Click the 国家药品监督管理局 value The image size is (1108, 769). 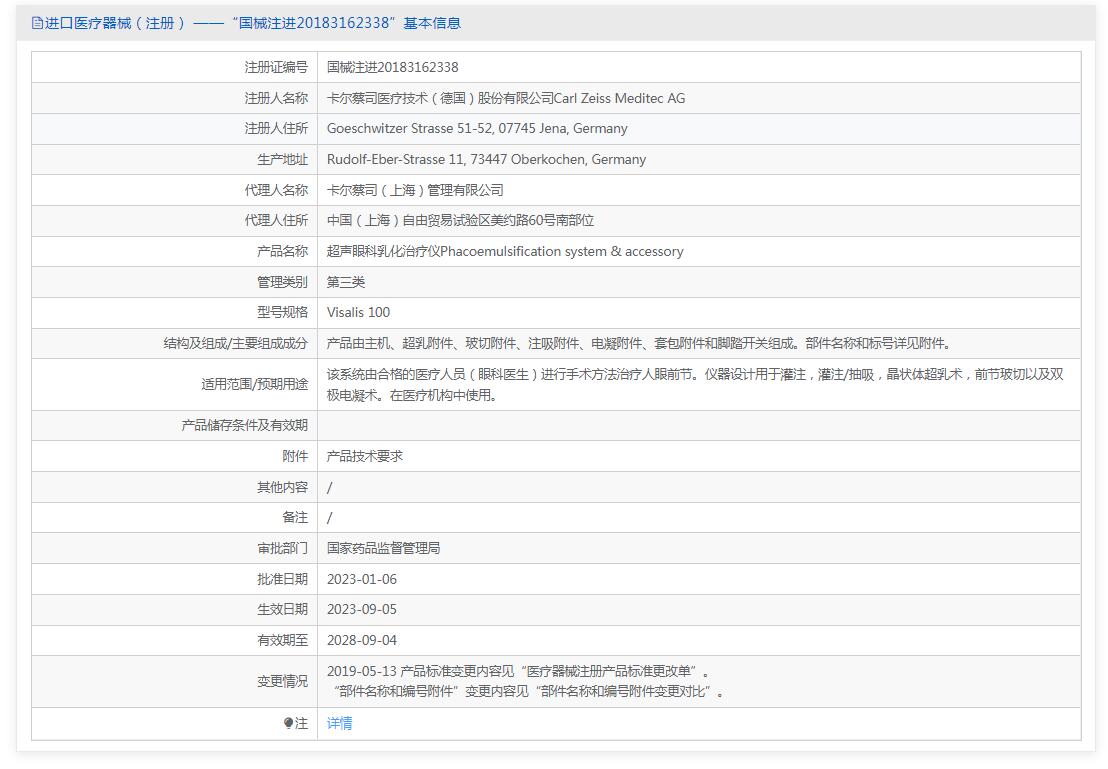point(383,548)
